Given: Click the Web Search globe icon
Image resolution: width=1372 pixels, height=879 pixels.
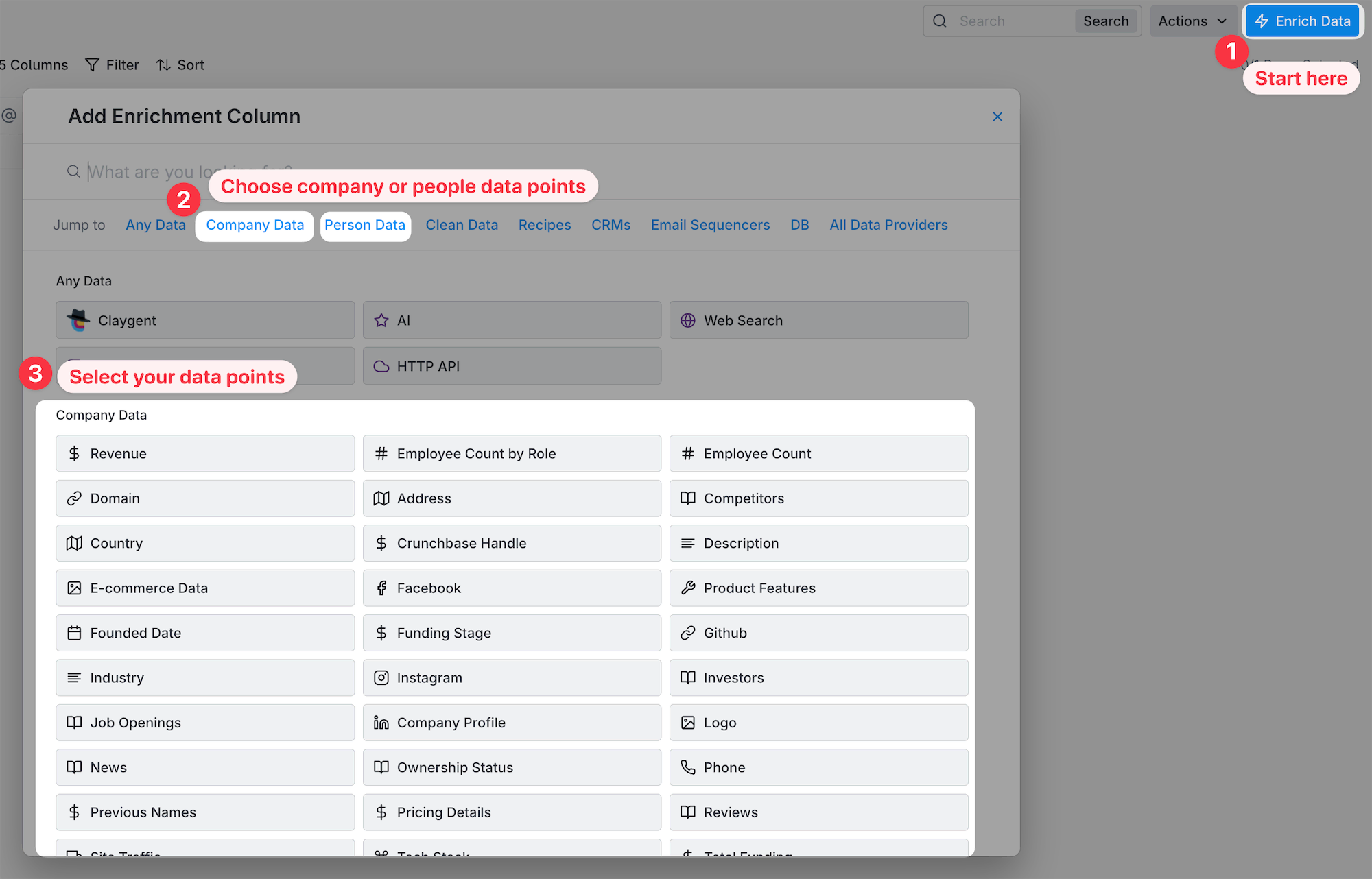Looking at the screenshot, I should [688, 320].
